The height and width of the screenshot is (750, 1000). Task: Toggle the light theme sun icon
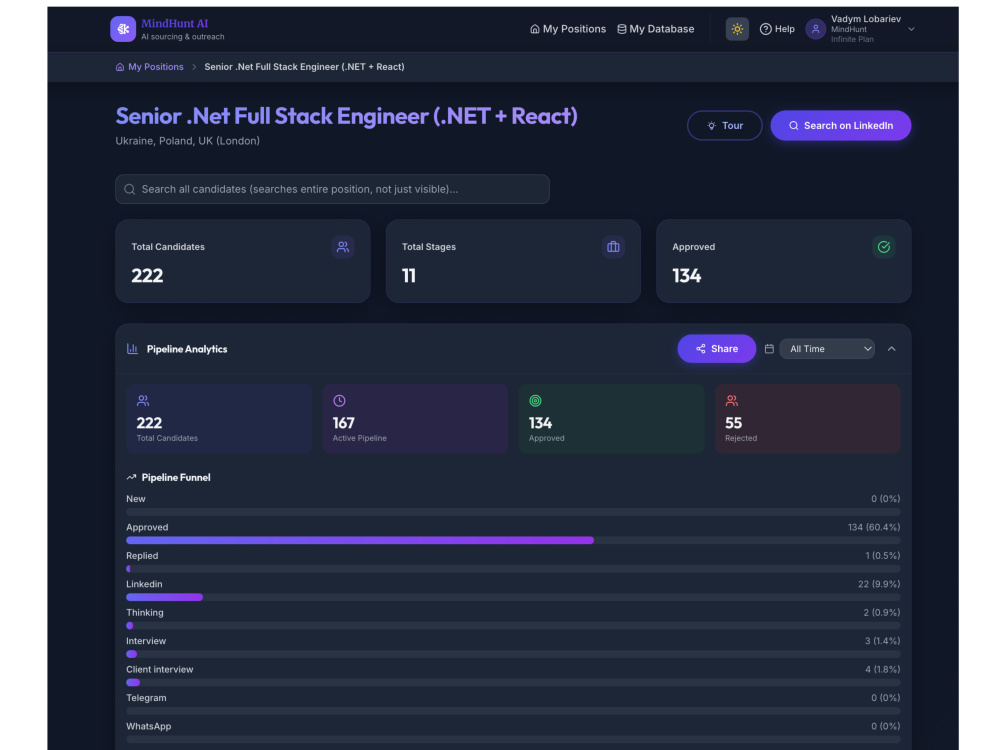[737, 29]
